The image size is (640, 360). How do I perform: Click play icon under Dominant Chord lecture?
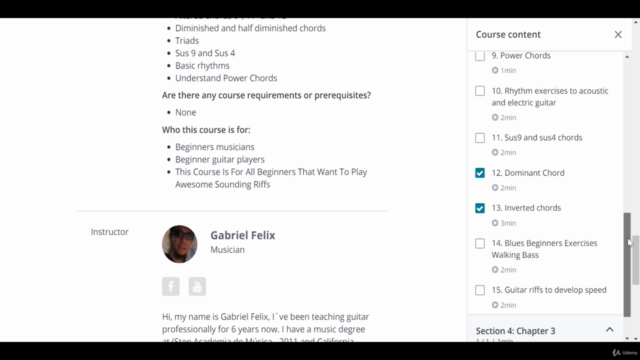(x=495, y=188)
